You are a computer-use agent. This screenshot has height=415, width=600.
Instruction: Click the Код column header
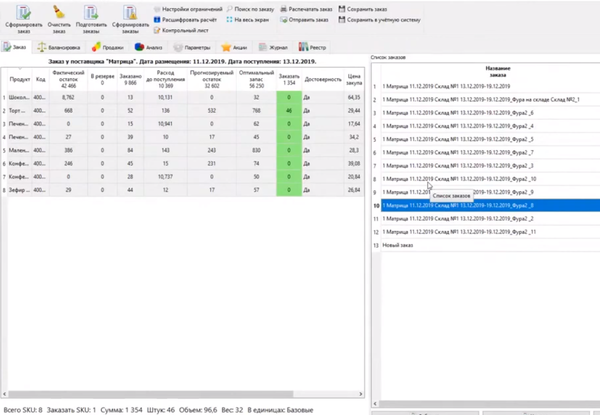click(41, 79)
